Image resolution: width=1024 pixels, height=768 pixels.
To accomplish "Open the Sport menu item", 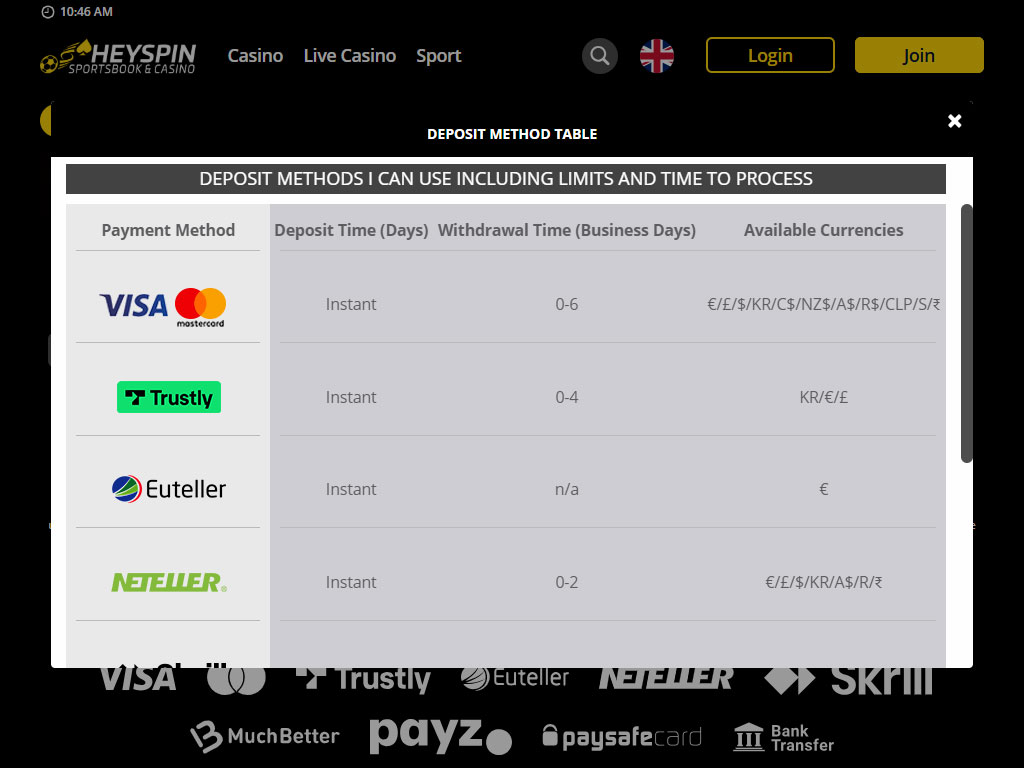I will click(x=439, y=56).
